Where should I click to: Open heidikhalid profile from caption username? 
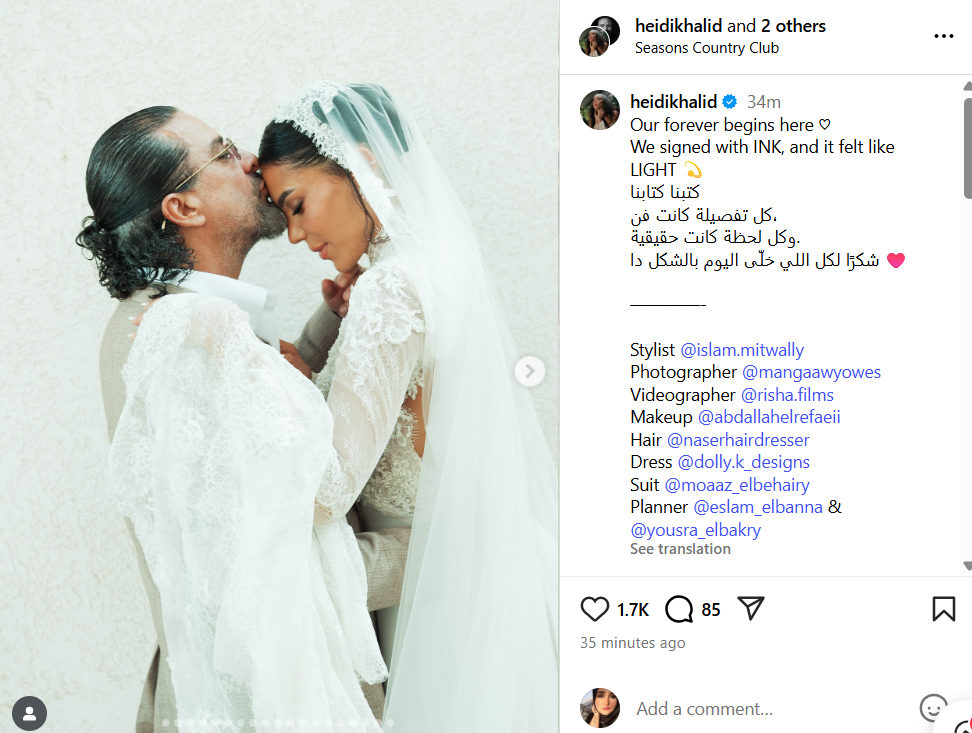(x=673, y=102)
